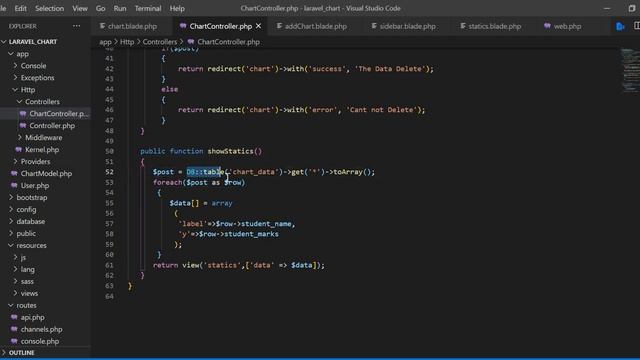Expand the public folder

[26, 233]
